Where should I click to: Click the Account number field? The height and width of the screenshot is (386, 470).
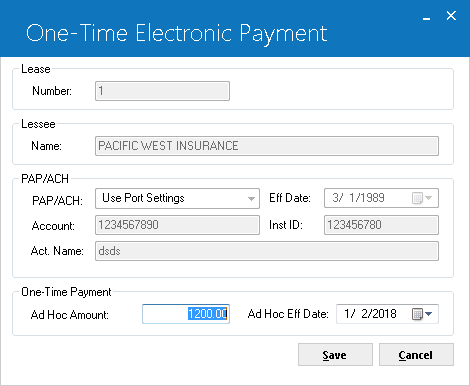(x=177, y=225)
